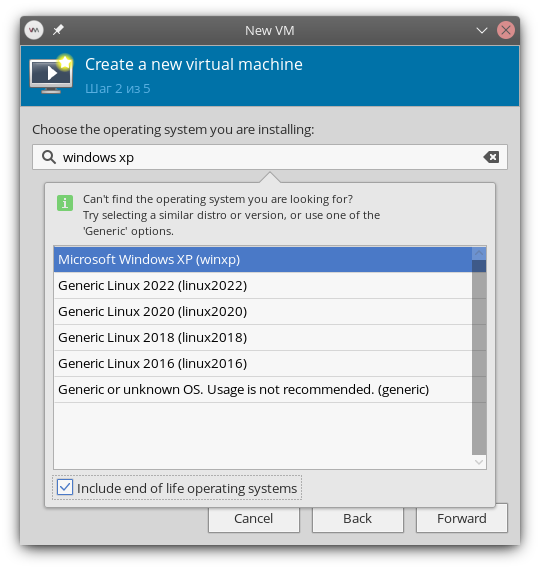
Task: Click the scrollbar up arrow in OS list
Action: (479, 253)
